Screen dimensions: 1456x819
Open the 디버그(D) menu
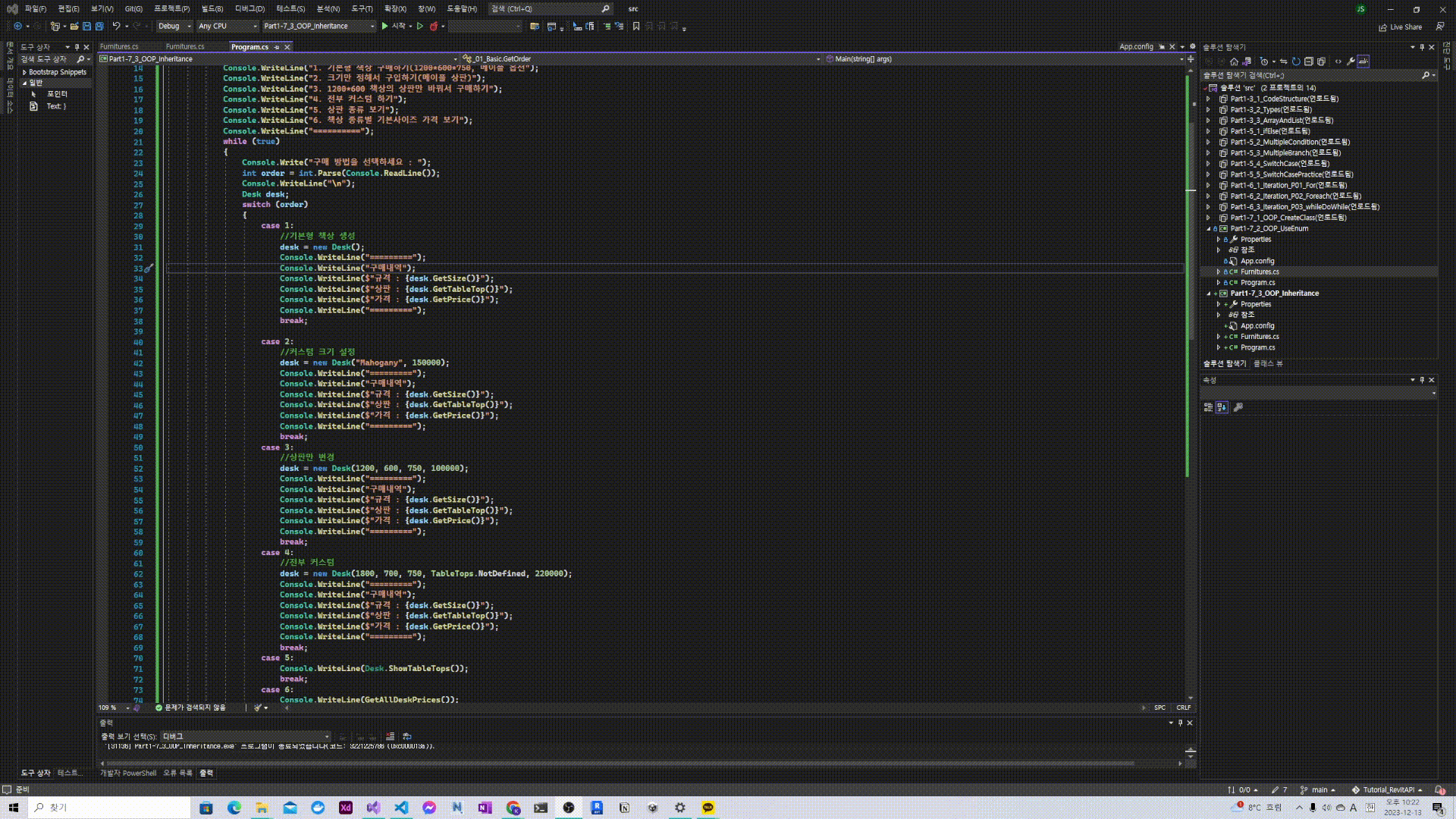click(x=249, y=9)
